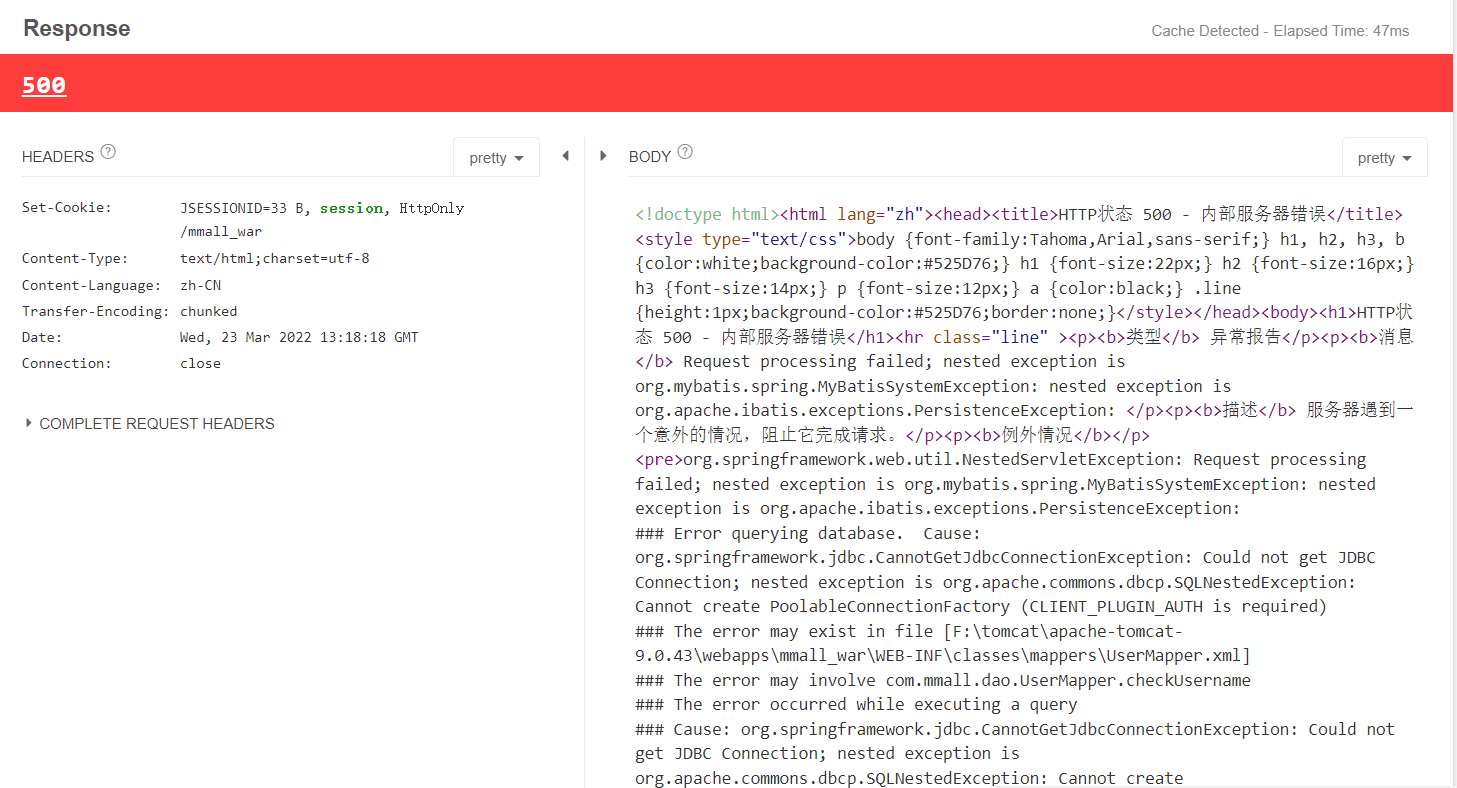Screen dimensions: 1457x788
Task: Click the close connection value
Action: point(200,363)
